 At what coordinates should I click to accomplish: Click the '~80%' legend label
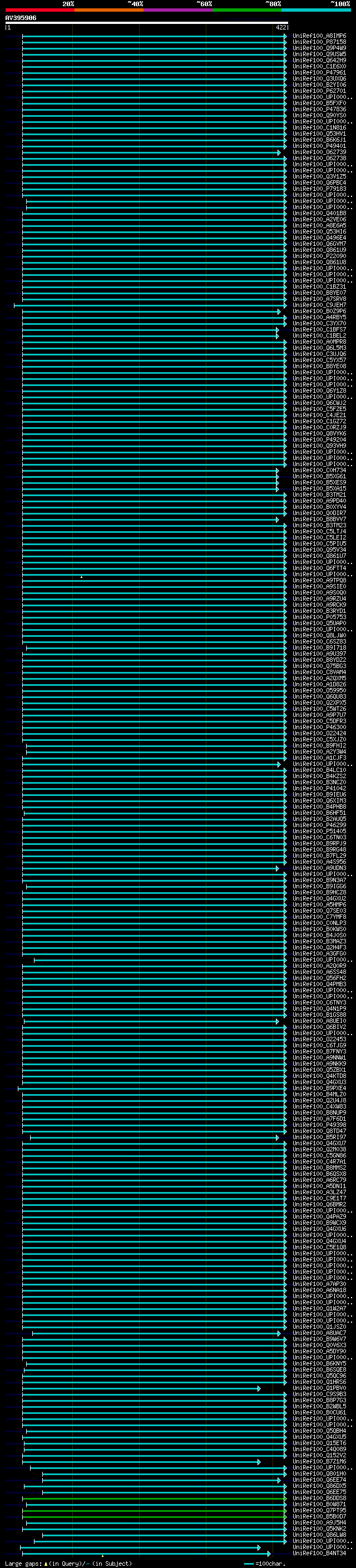pos(273,4)
